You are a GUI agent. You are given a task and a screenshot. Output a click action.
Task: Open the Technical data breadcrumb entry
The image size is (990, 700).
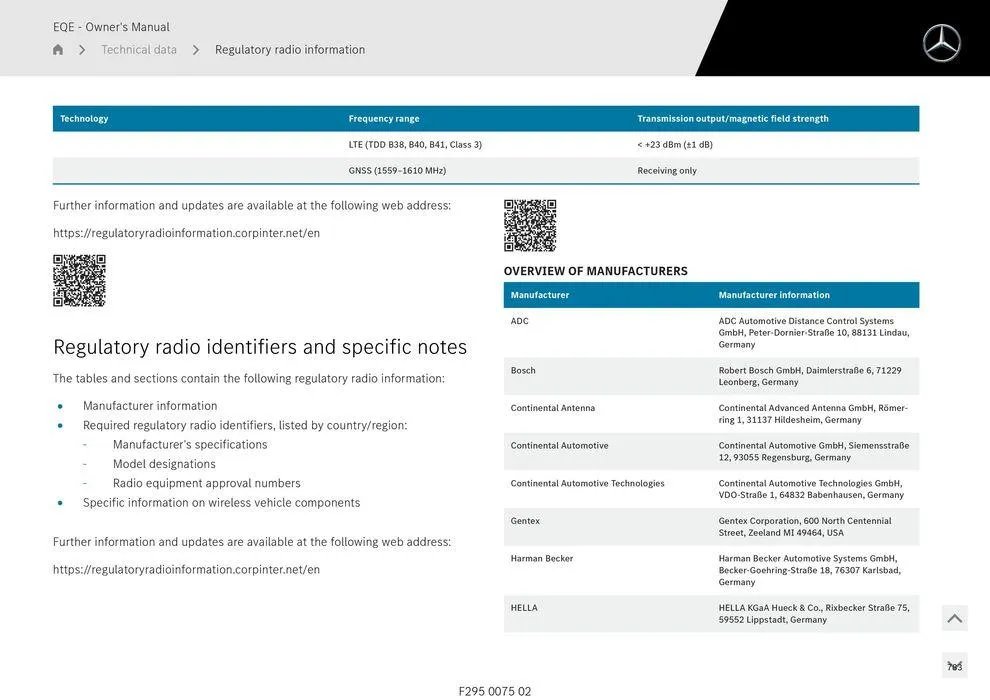(138, 48)
